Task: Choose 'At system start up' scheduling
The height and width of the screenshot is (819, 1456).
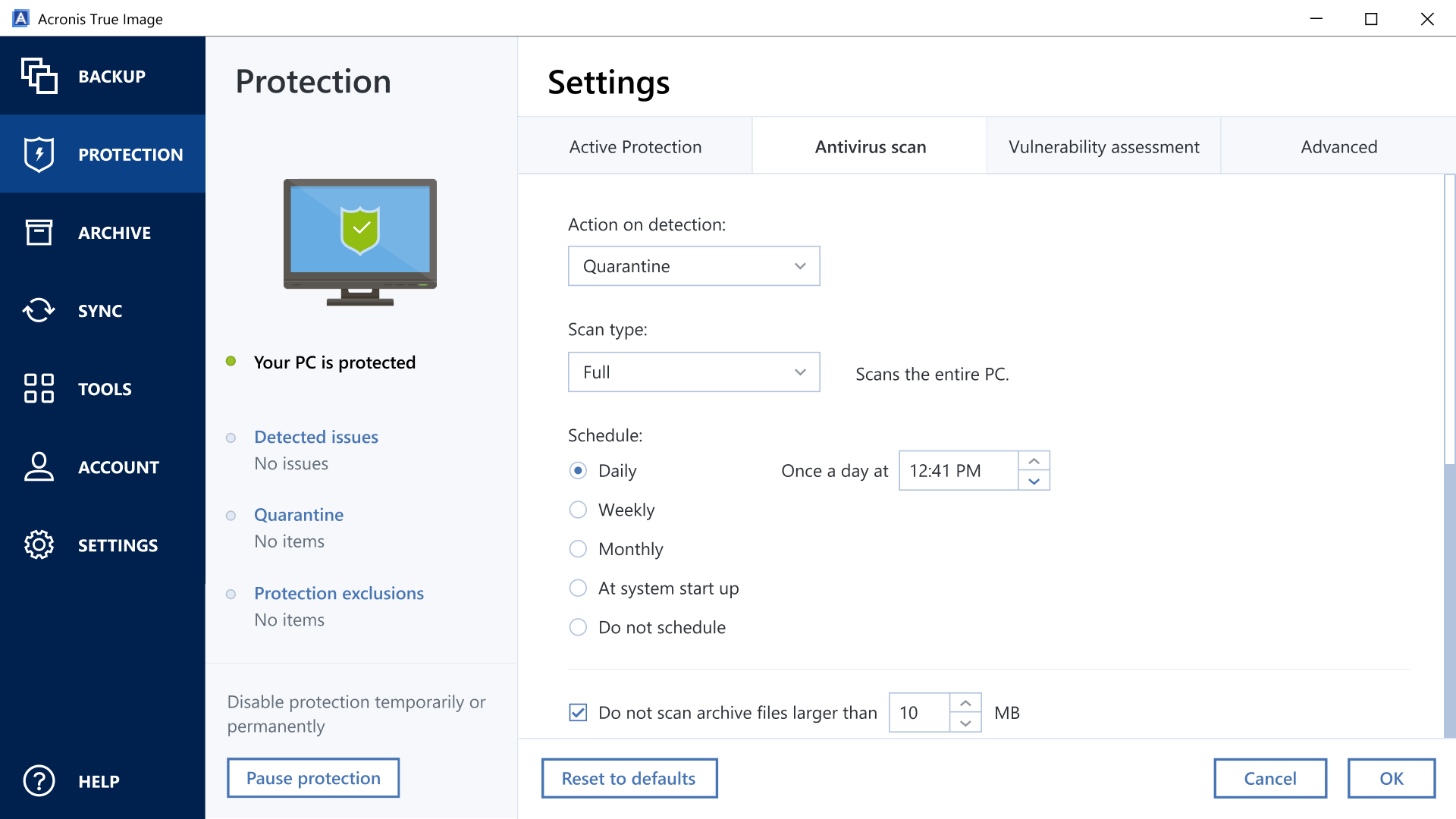Action: point(578,588)
